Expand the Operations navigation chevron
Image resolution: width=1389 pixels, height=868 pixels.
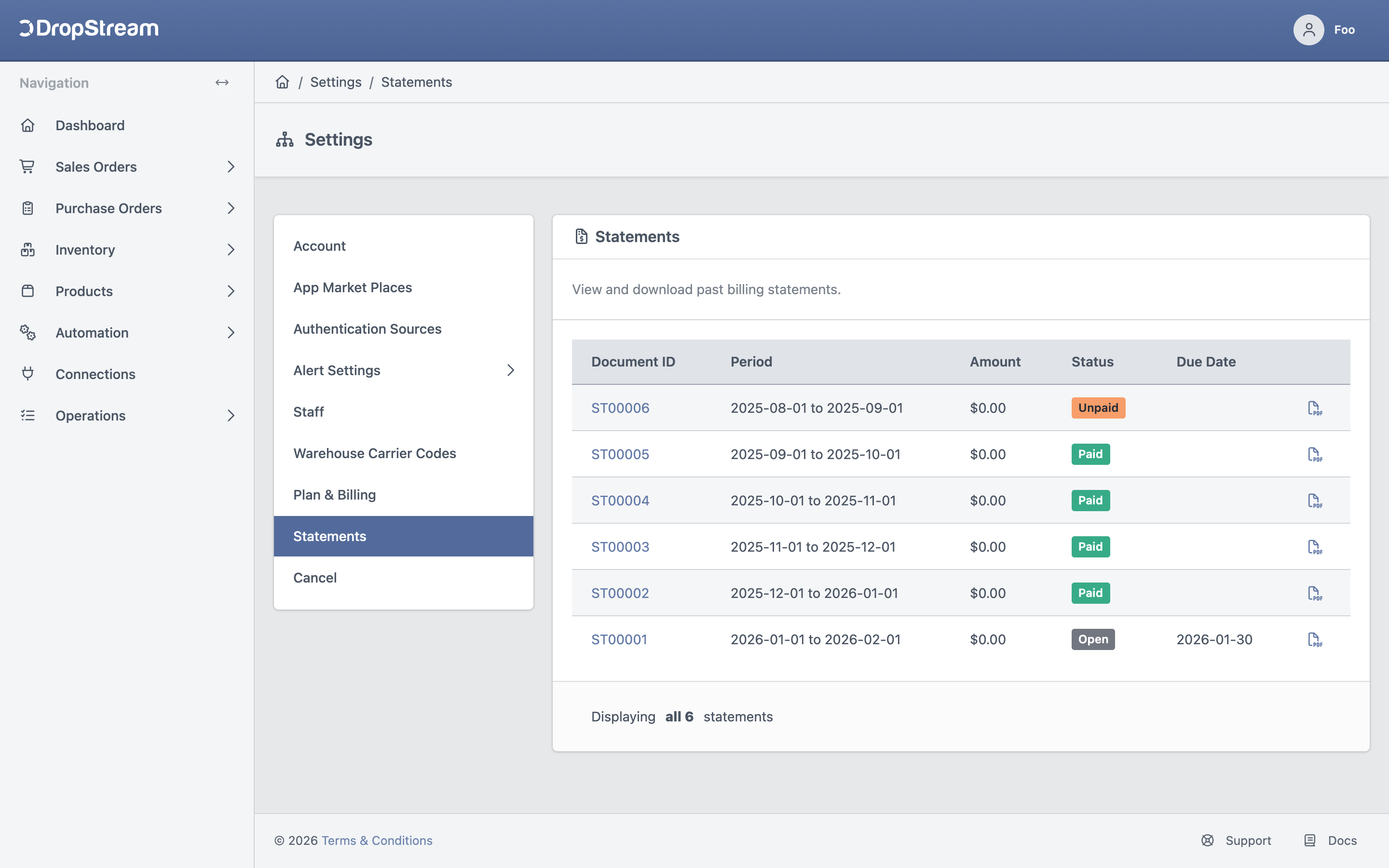(x=231, y=416)
